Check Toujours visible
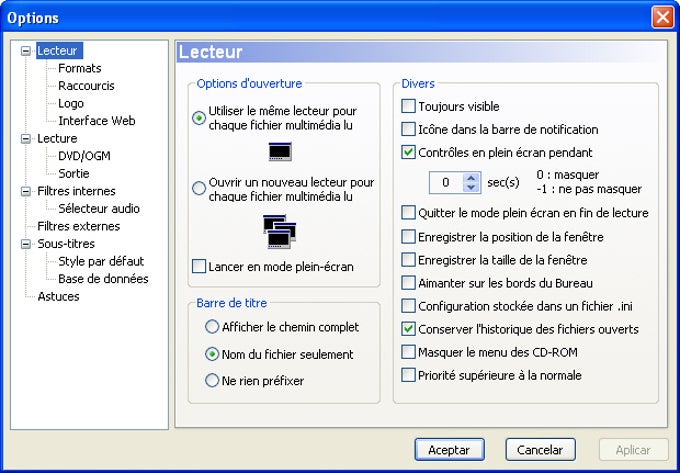 point(408,106)
